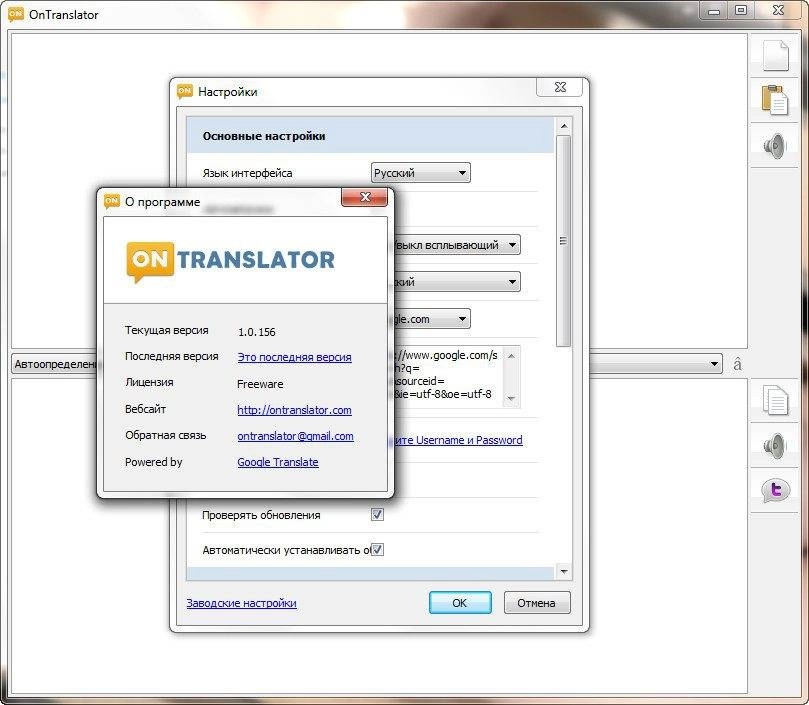809x705 pixels.
Task: Close the Настройки window
Action: (x=560, y=87)
